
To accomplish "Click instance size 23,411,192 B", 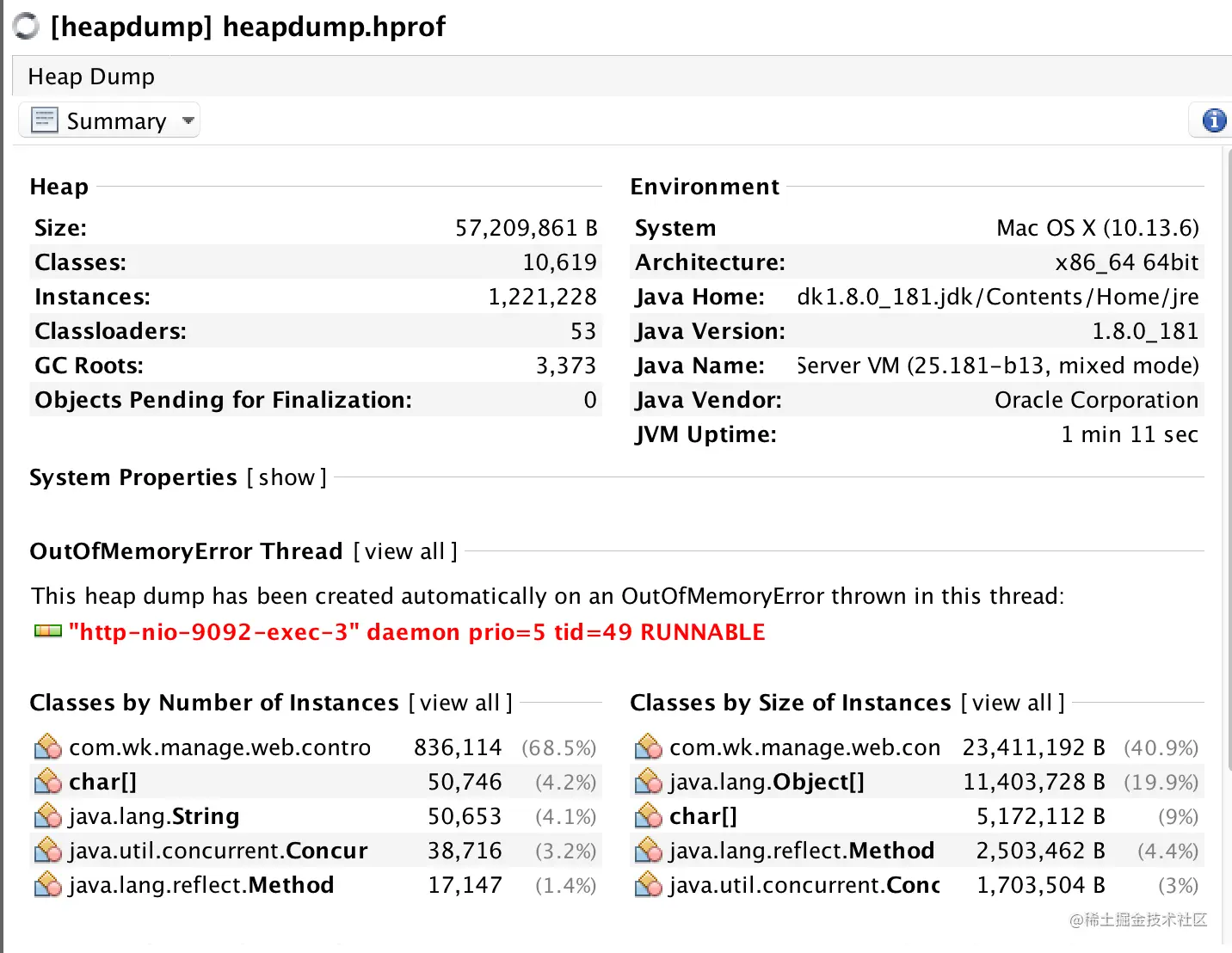I will point(1033,747).
